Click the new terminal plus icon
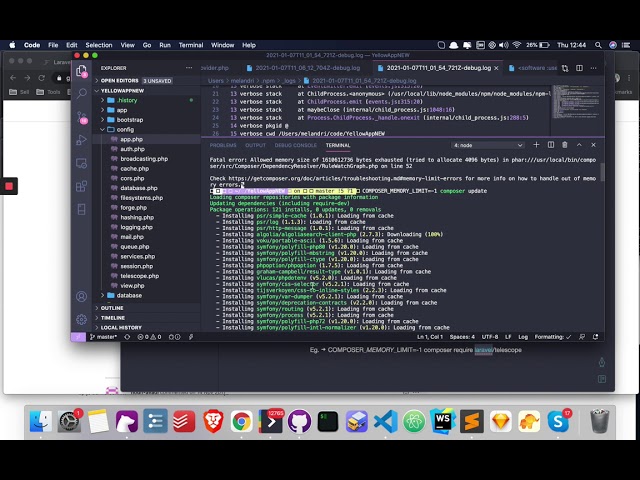The width and height of the screenshot is (640, 480). [x=536, y=145]
